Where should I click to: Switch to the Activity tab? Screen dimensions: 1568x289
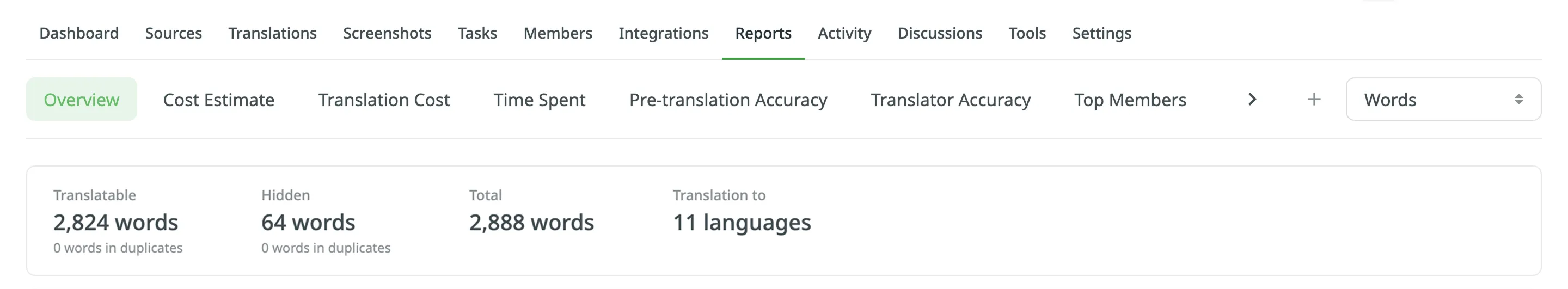[x=844, y=33]
